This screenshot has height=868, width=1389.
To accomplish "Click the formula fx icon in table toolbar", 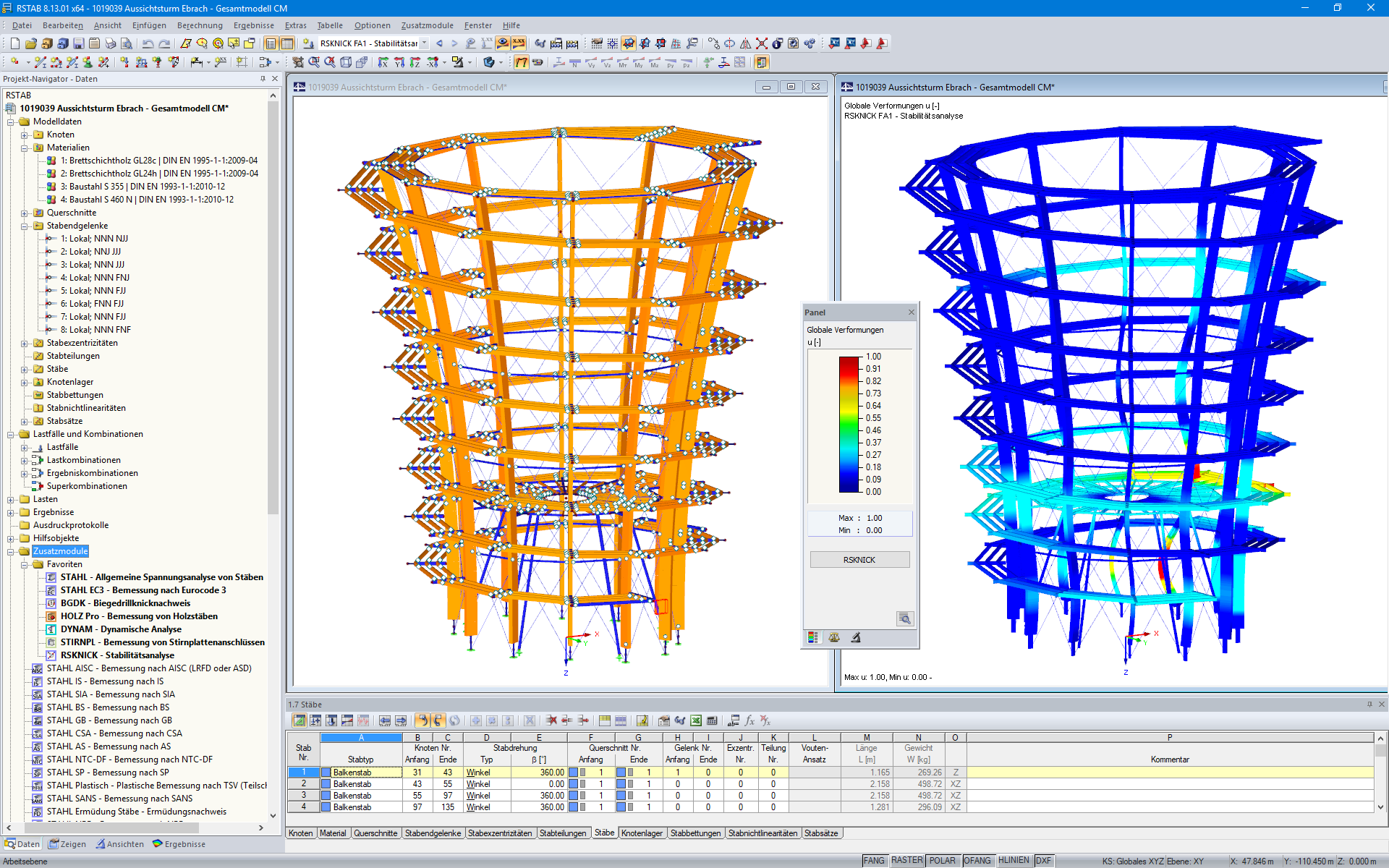I will point(749,720).
